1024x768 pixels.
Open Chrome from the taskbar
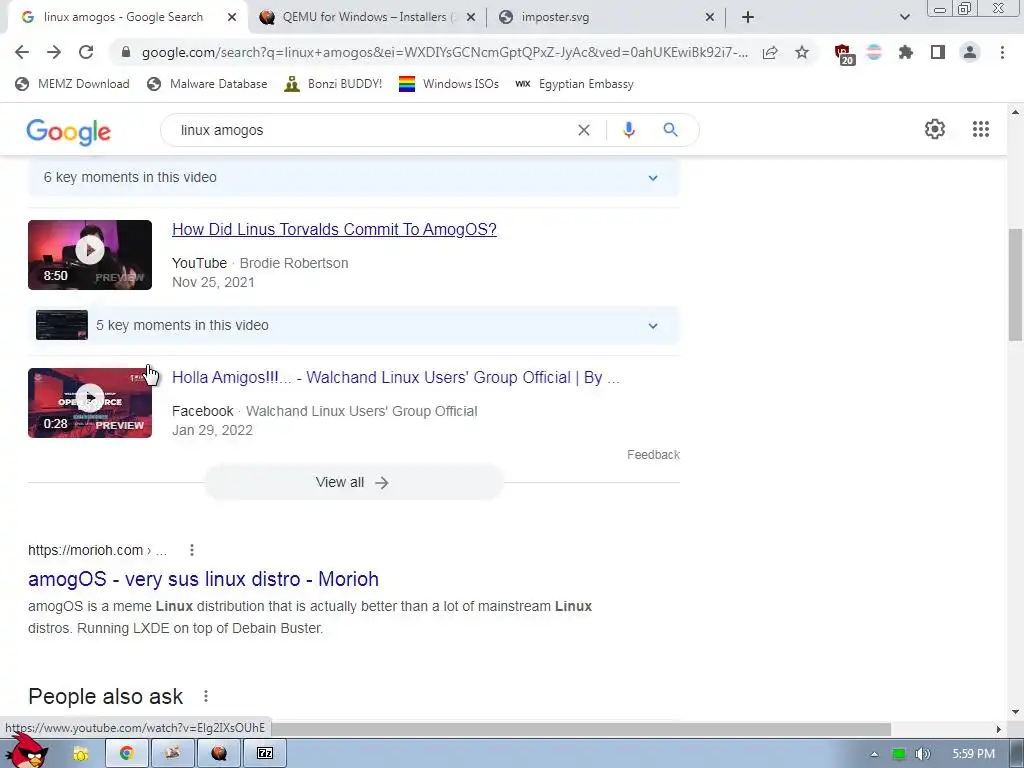point(126,753)
